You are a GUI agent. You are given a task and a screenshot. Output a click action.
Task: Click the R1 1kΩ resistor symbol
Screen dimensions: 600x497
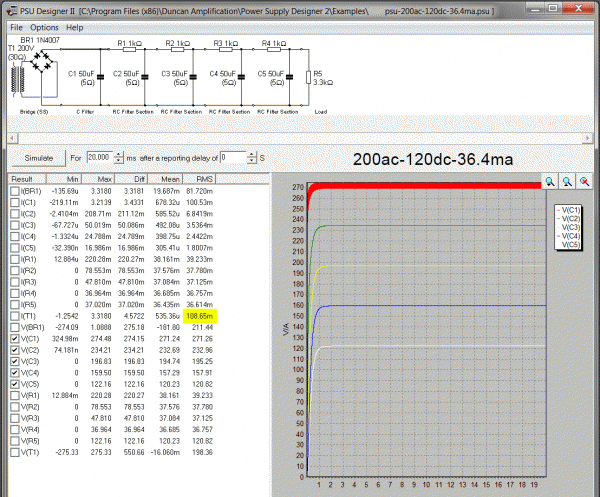coord(129,49)
